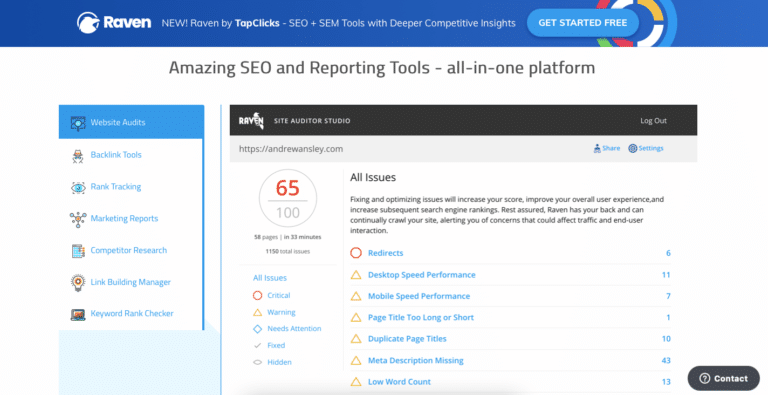Click the Keyword Rank Checker laptop icon
The image size is (768, 395).
[x=78, y=314]
